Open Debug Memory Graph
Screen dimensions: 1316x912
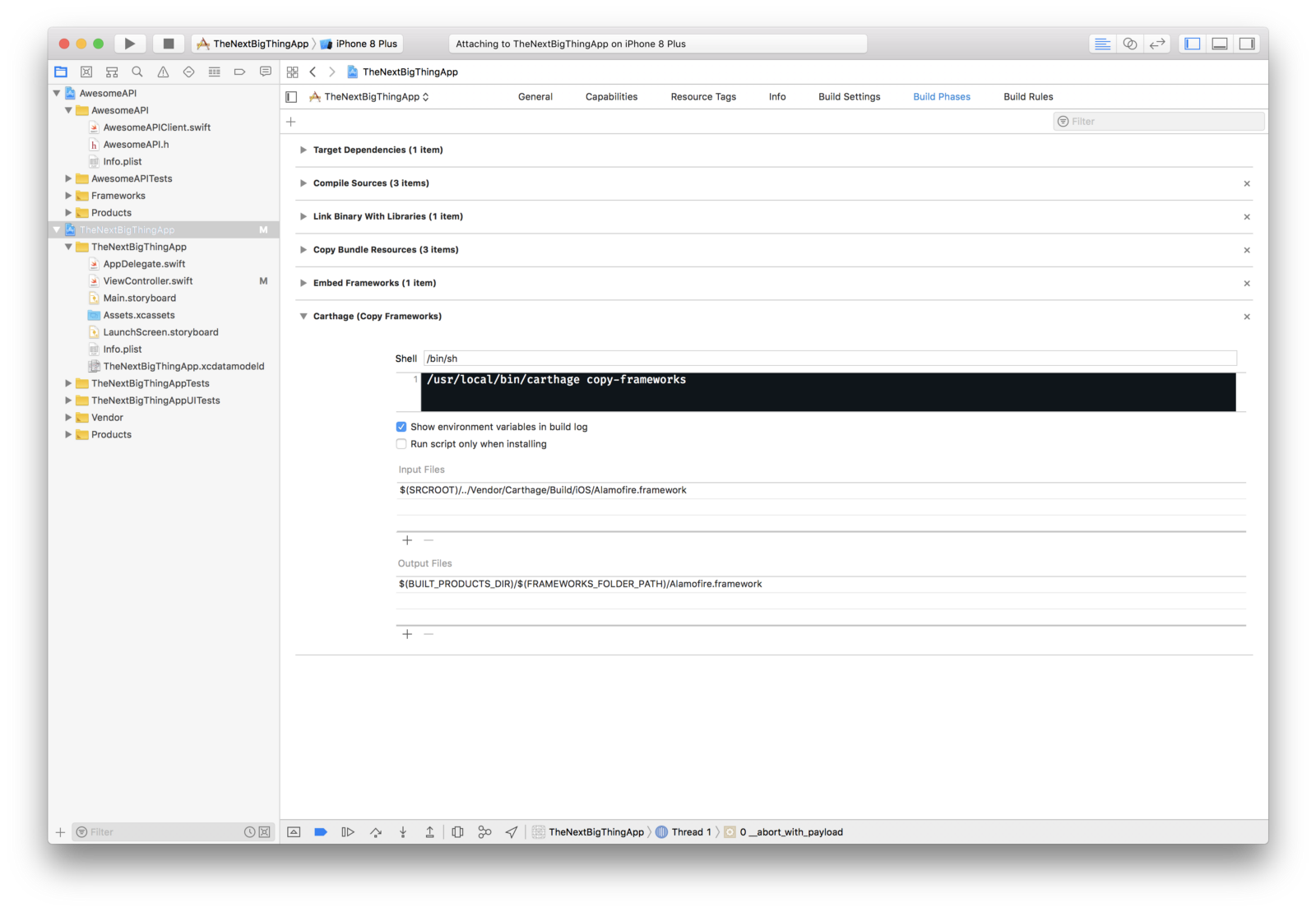(484, 832)
